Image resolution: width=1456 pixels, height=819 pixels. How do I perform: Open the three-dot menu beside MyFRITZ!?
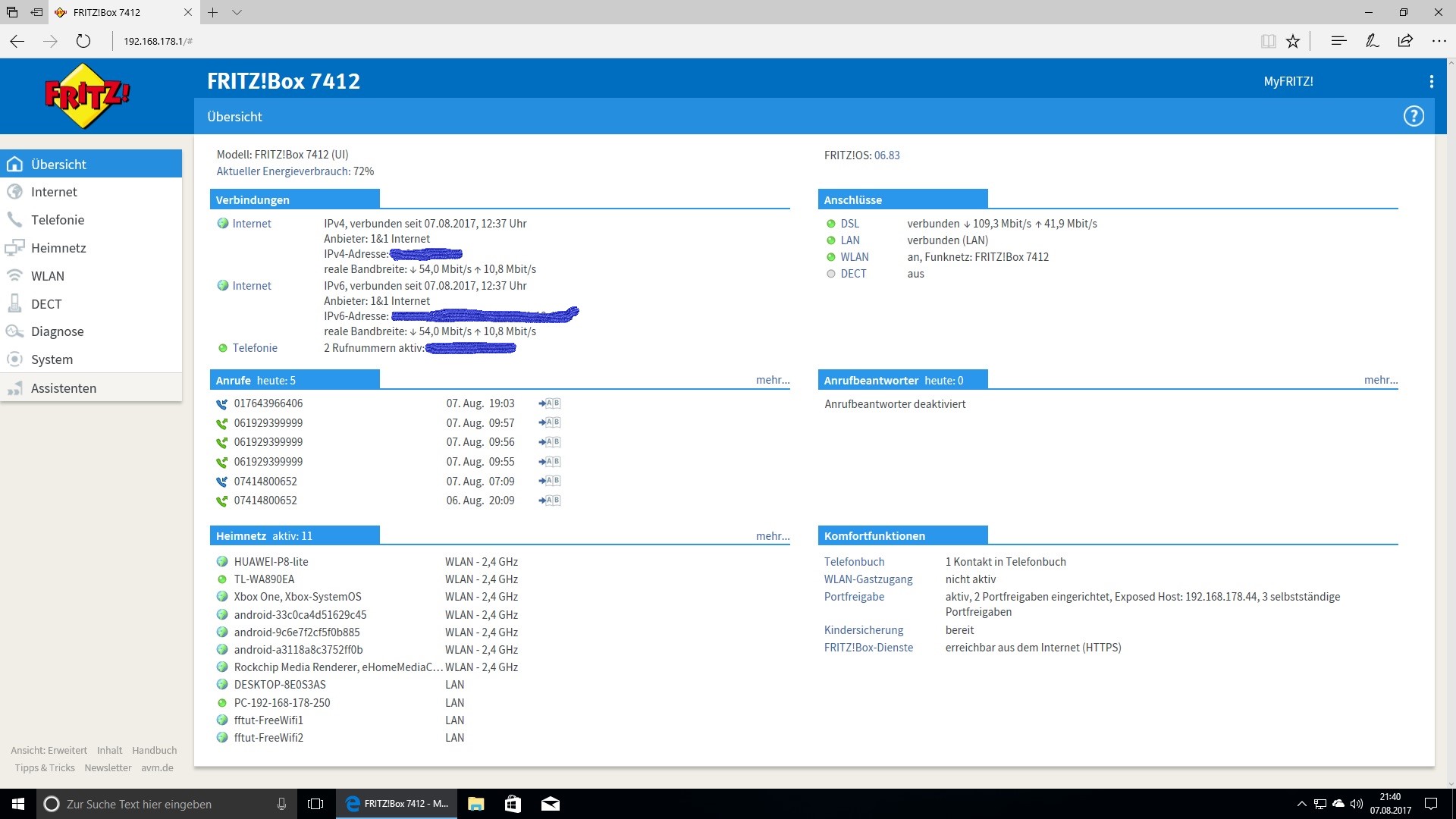pos(1431,81)
